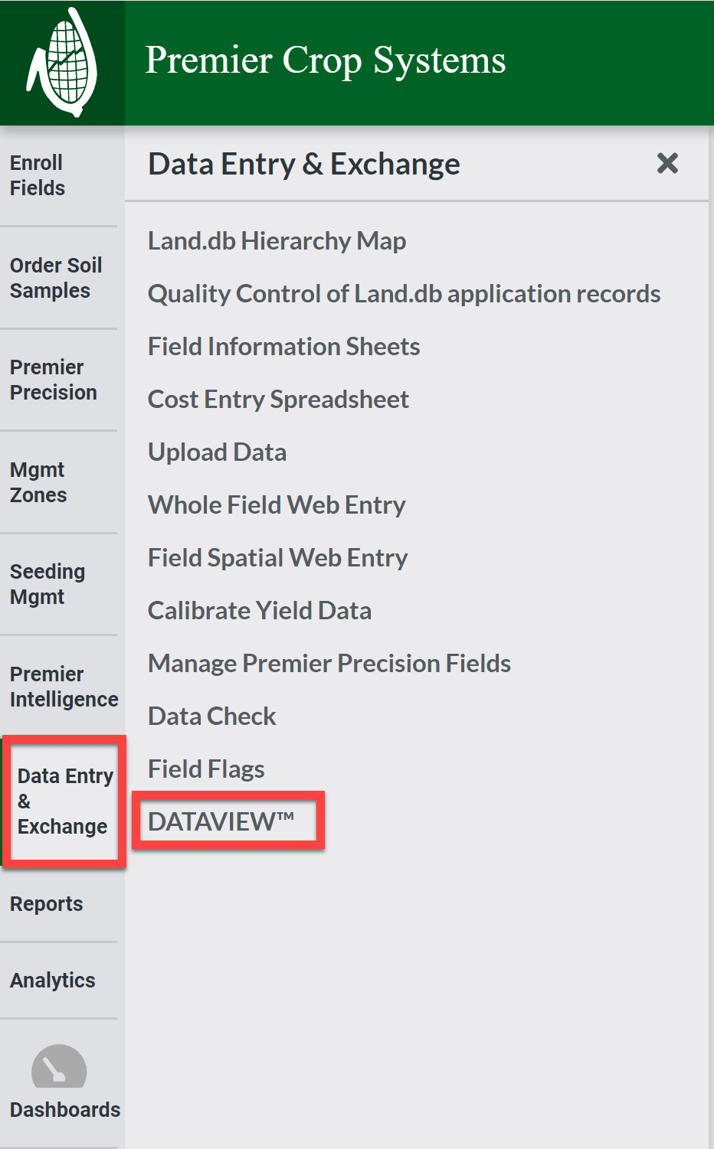Open the Reports sidebar section
714x1149 pixels.
tap(46, 903)
